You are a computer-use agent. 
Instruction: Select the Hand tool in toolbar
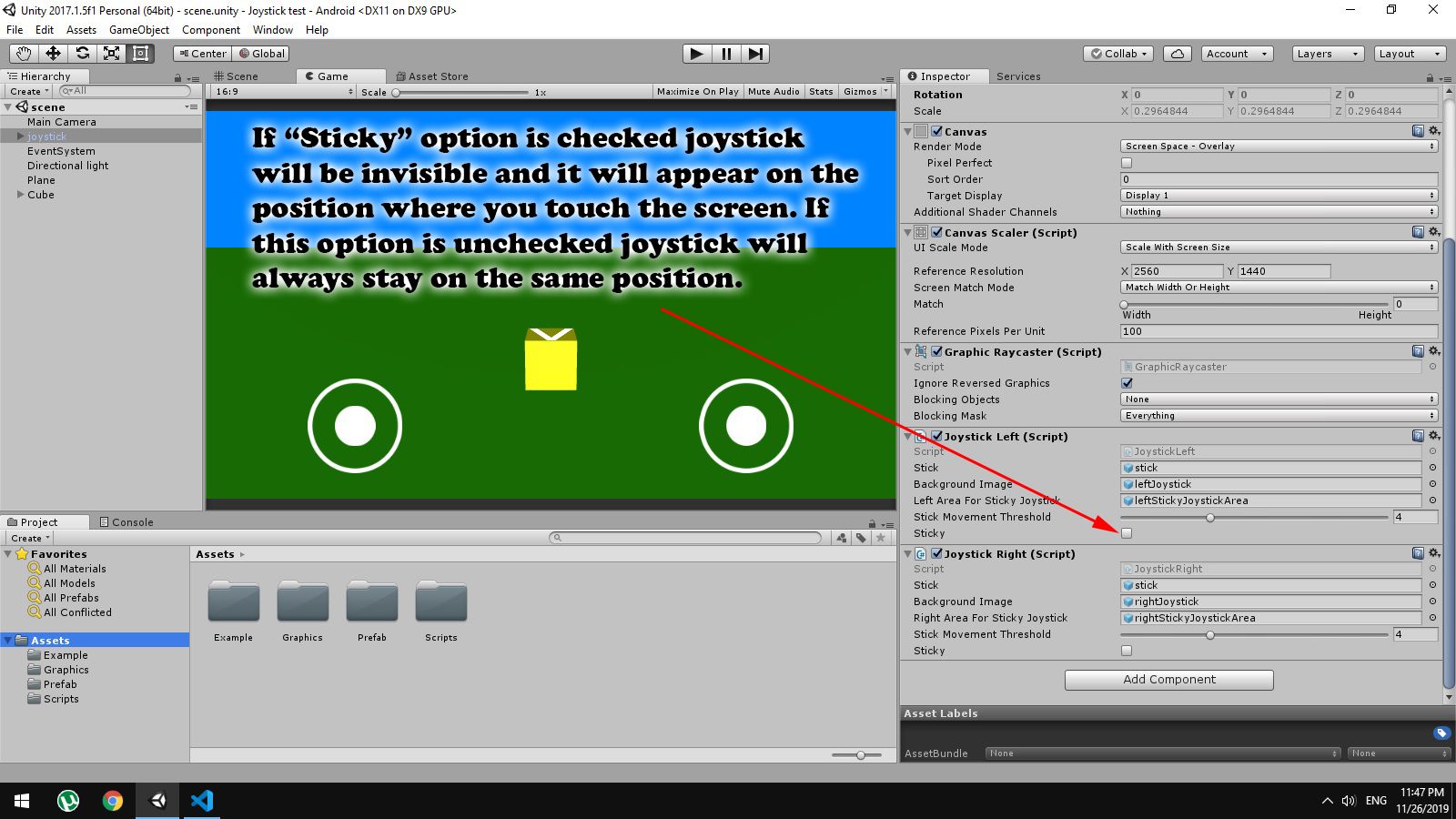pyautogui.click(x=24, y=54)
